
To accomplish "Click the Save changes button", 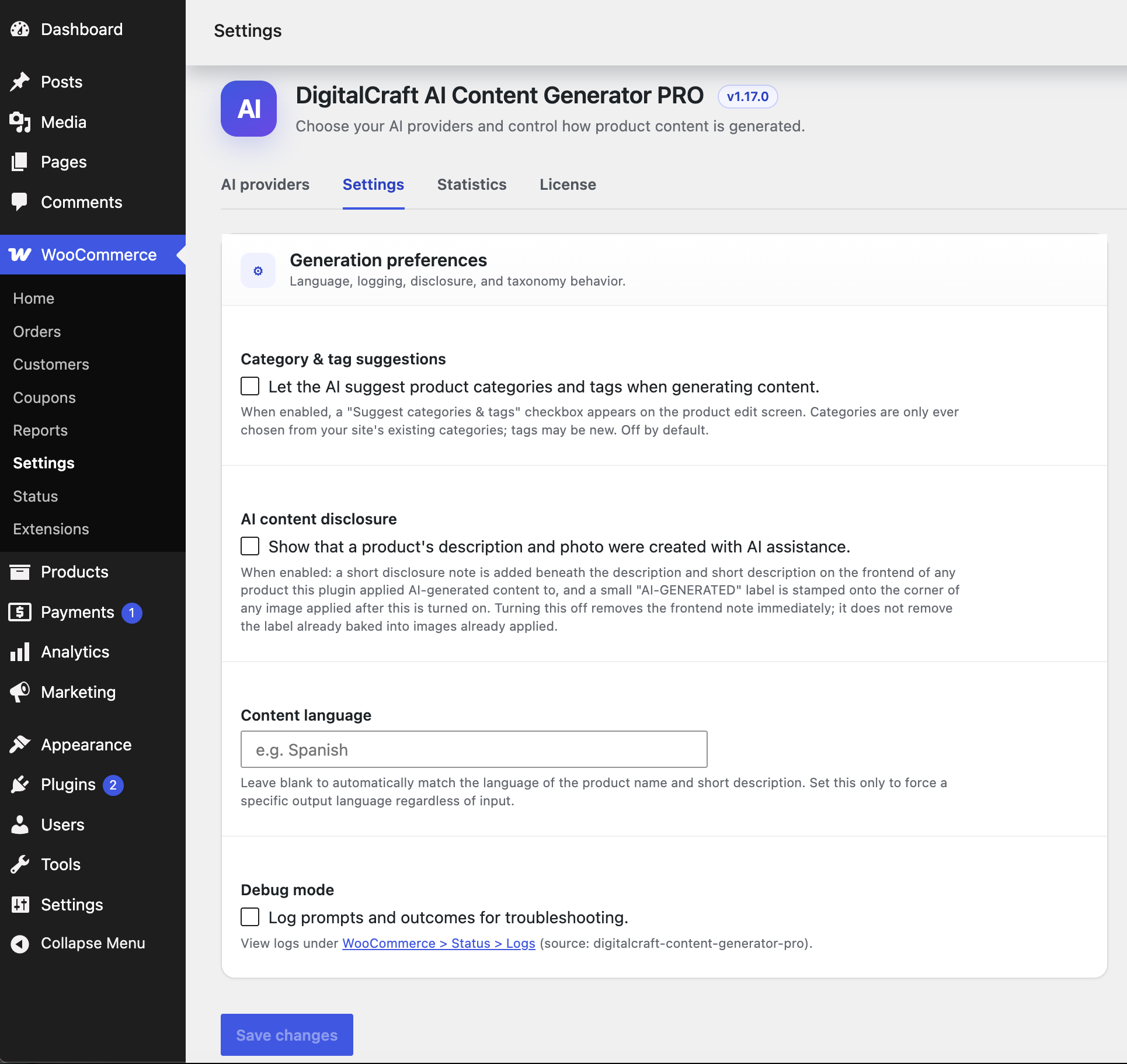I will click(287, 1035).
